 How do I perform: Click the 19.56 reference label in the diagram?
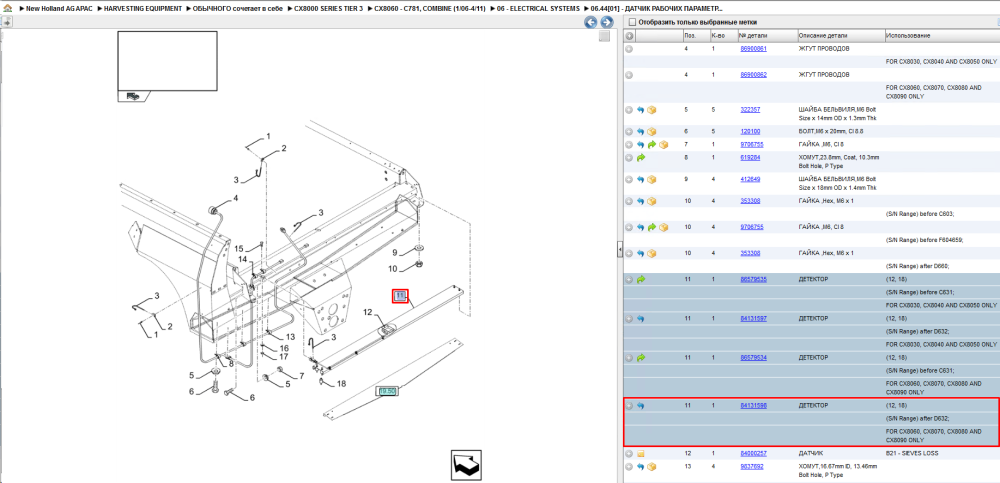[387, 390]
